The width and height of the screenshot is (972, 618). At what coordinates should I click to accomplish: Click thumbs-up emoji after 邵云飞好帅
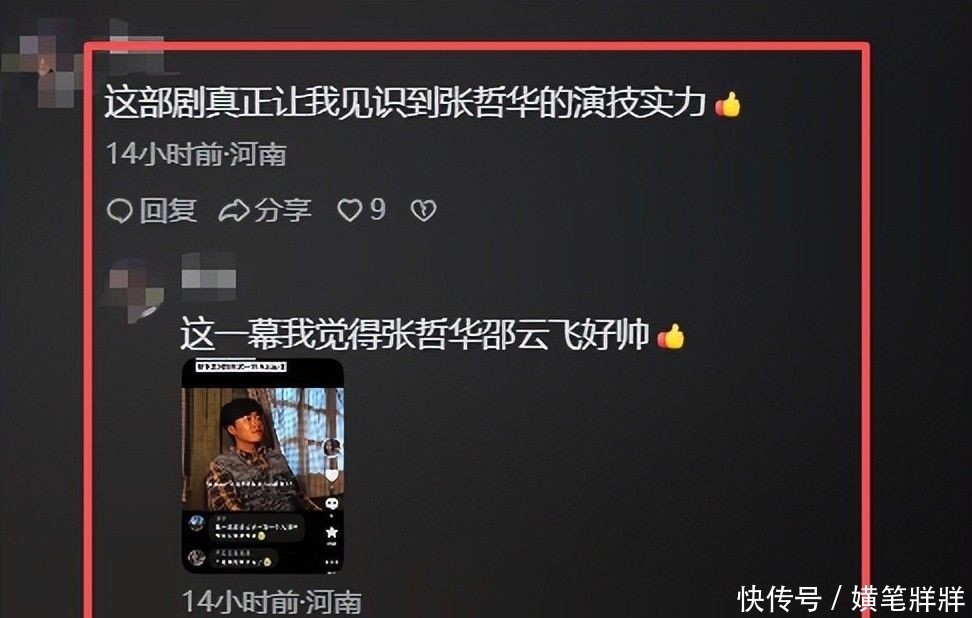click(671, 337)
